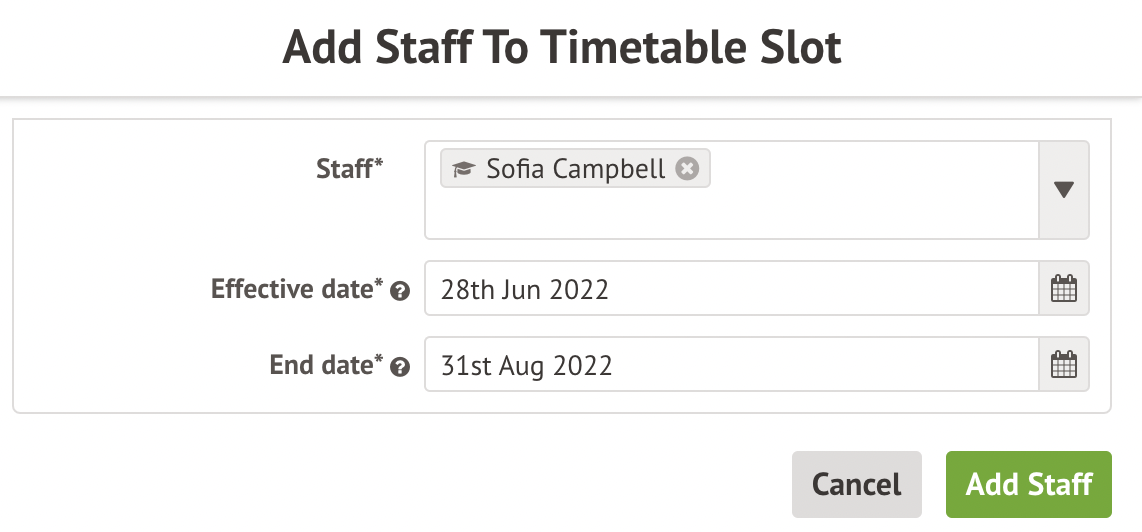Screen dimensions: 1142x532
Task: Open the End date calendar picker
Action: pyautogui.click(x=1064, y=365)
